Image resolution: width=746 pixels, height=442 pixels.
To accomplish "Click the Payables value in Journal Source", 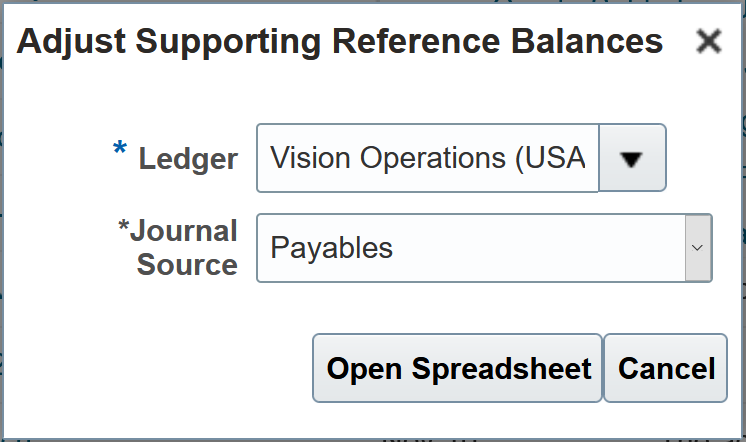I will click(332, 248).
